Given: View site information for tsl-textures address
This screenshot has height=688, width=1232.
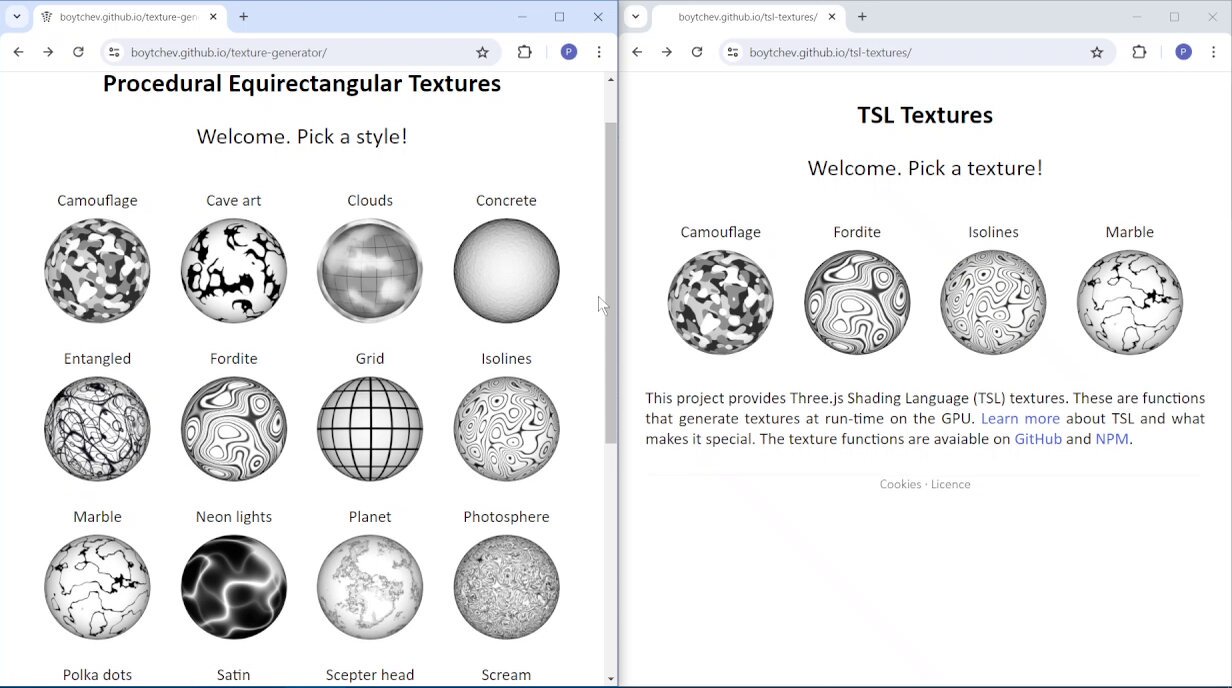Looking at the screenshot, I should 733,52.
